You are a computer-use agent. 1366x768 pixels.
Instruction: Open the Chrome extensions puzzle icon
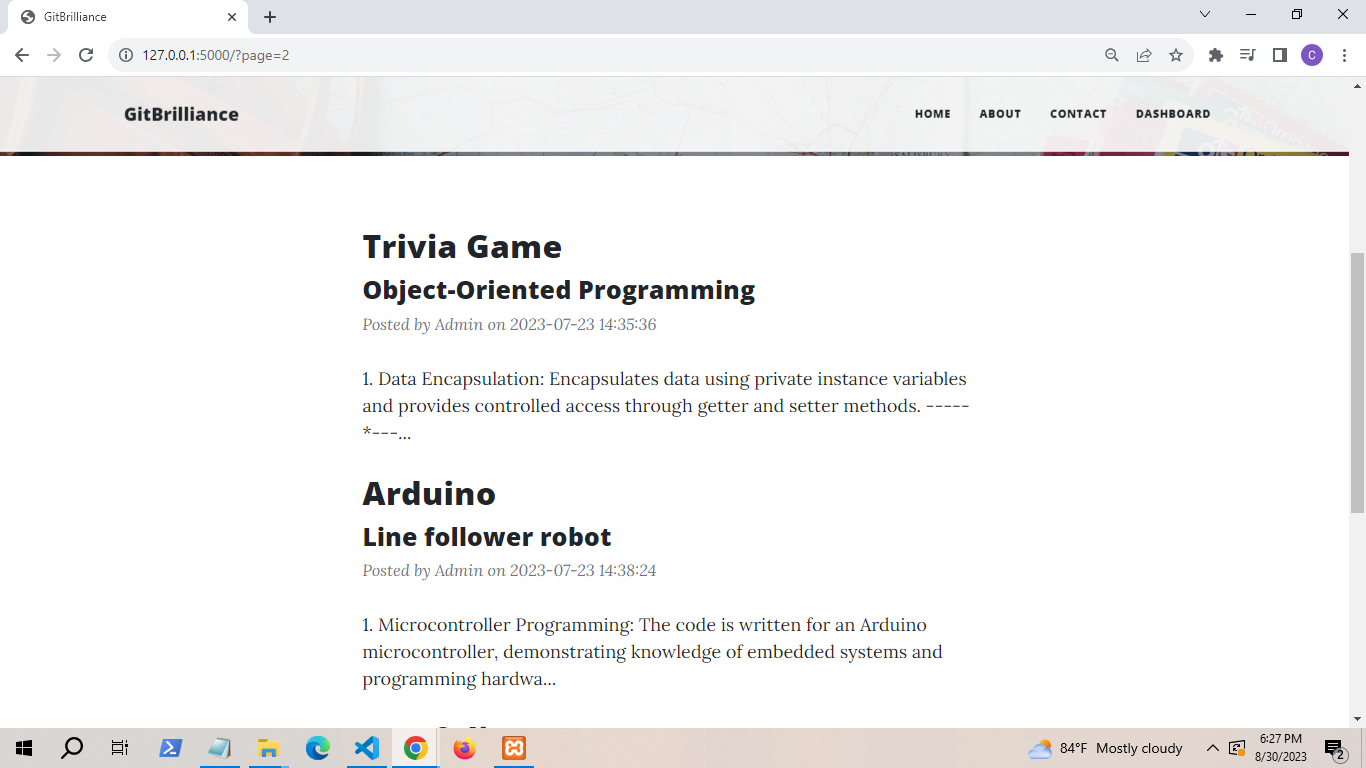1216,55
